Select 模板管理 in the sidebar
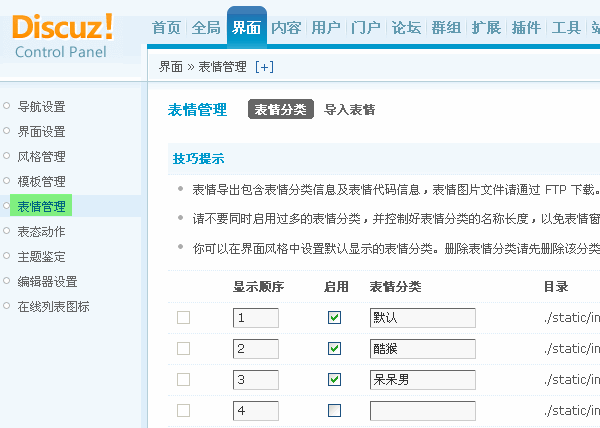This screenshot has height=428, width=600. point(41,182)
